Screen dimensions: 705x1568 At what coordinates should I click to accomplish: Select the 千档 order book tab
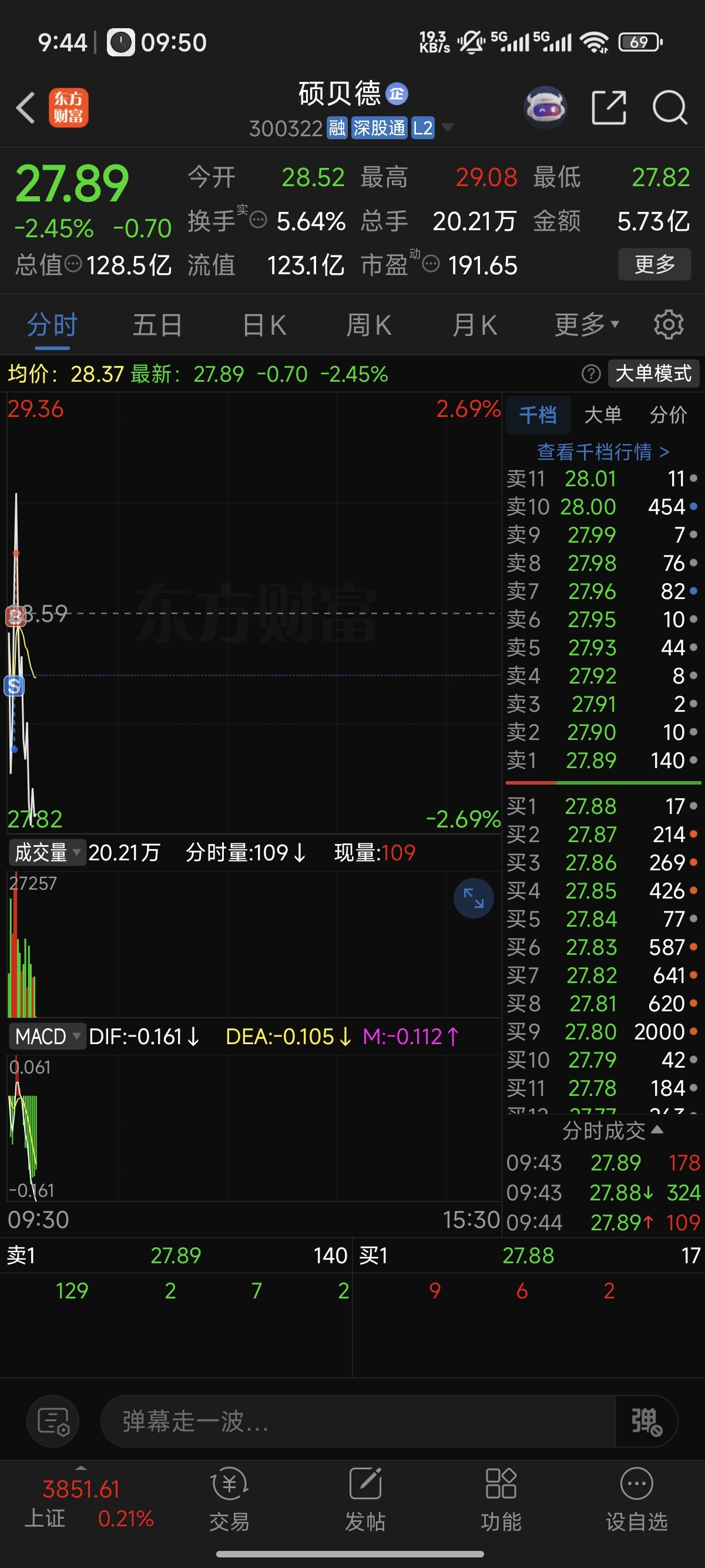click(538, 415)
